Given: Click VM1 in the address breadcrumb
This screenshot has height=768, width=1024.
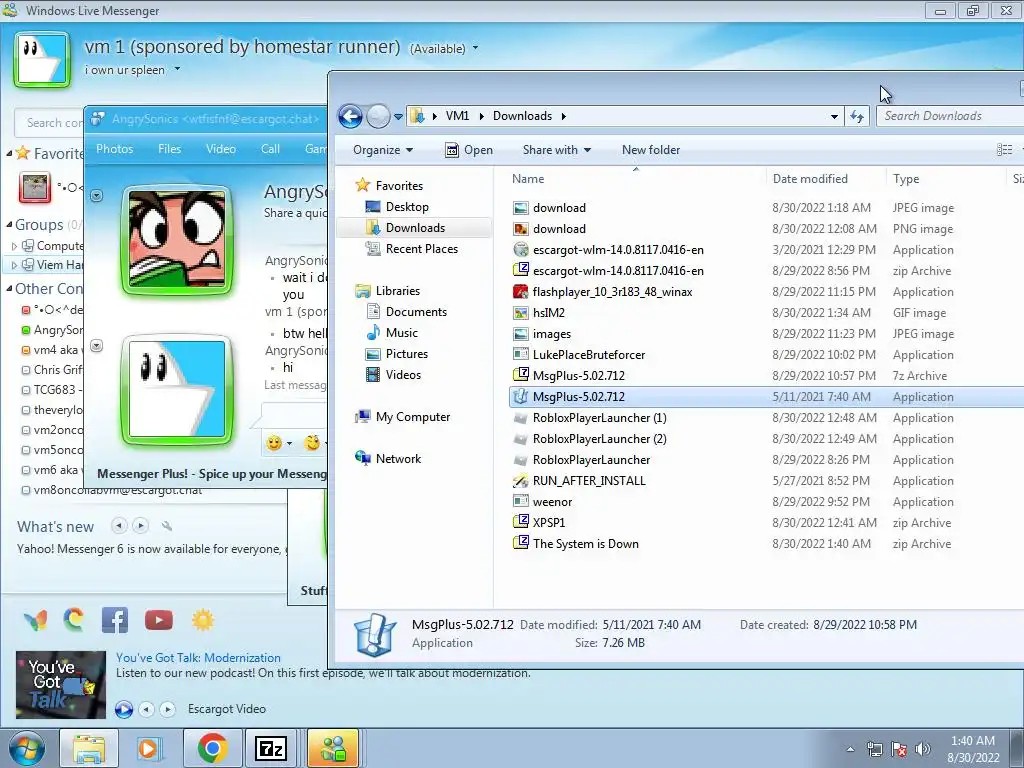Looking at the screenshot, I should click(x=457, y=116).
